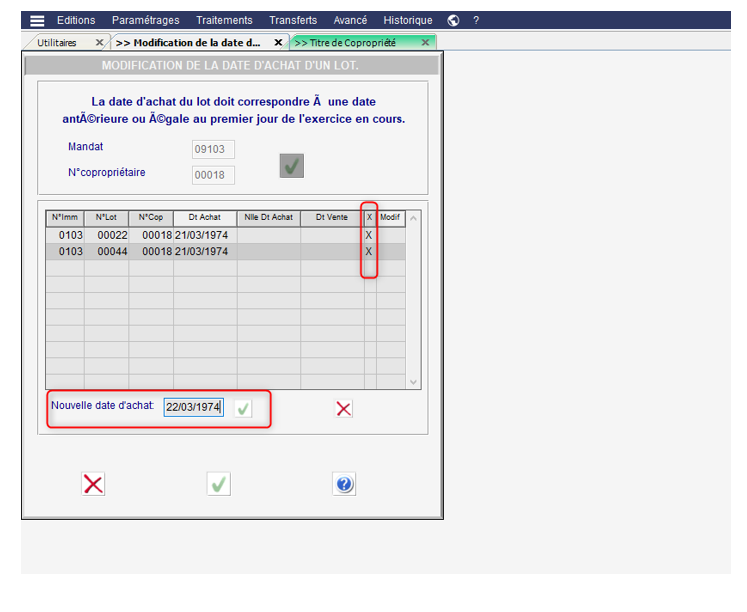Click the Dt Achat column header
Viewport: 747px width, 612px height.
pyautogui.click(x=204, y=217)
